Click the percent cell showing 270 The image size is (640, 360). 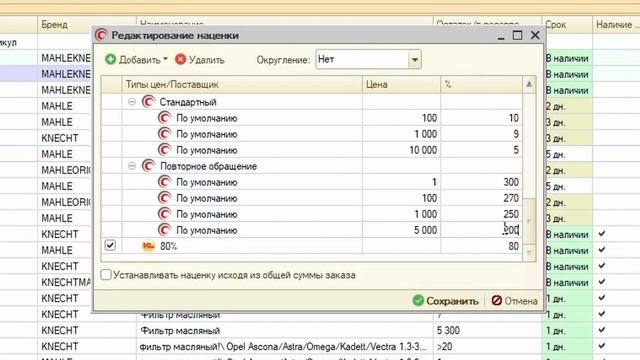click(x=481, y=198)
